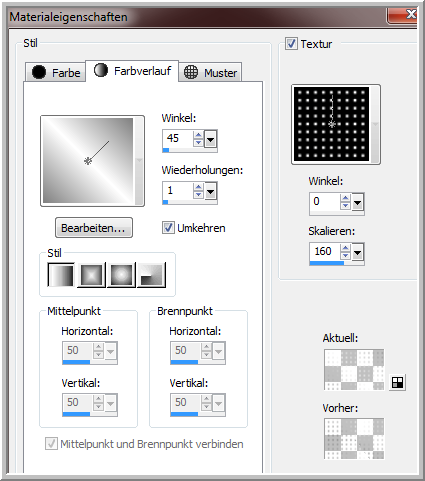Open the Wiederholungen dropdown arrow
The width and height of the screenshot is (425, 481).
[x=210, y=191]
